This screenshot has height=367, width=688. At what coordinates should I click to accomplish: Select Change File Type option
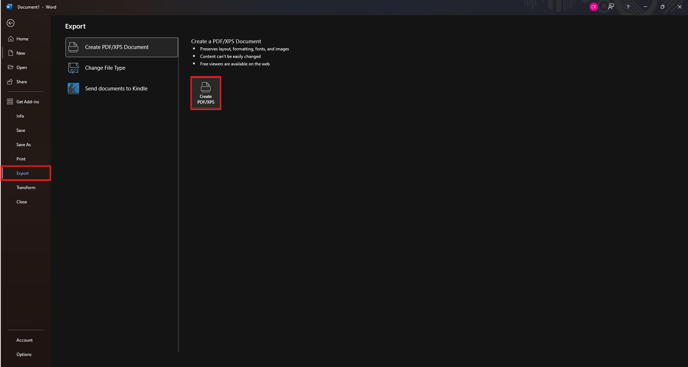point(122,68)
